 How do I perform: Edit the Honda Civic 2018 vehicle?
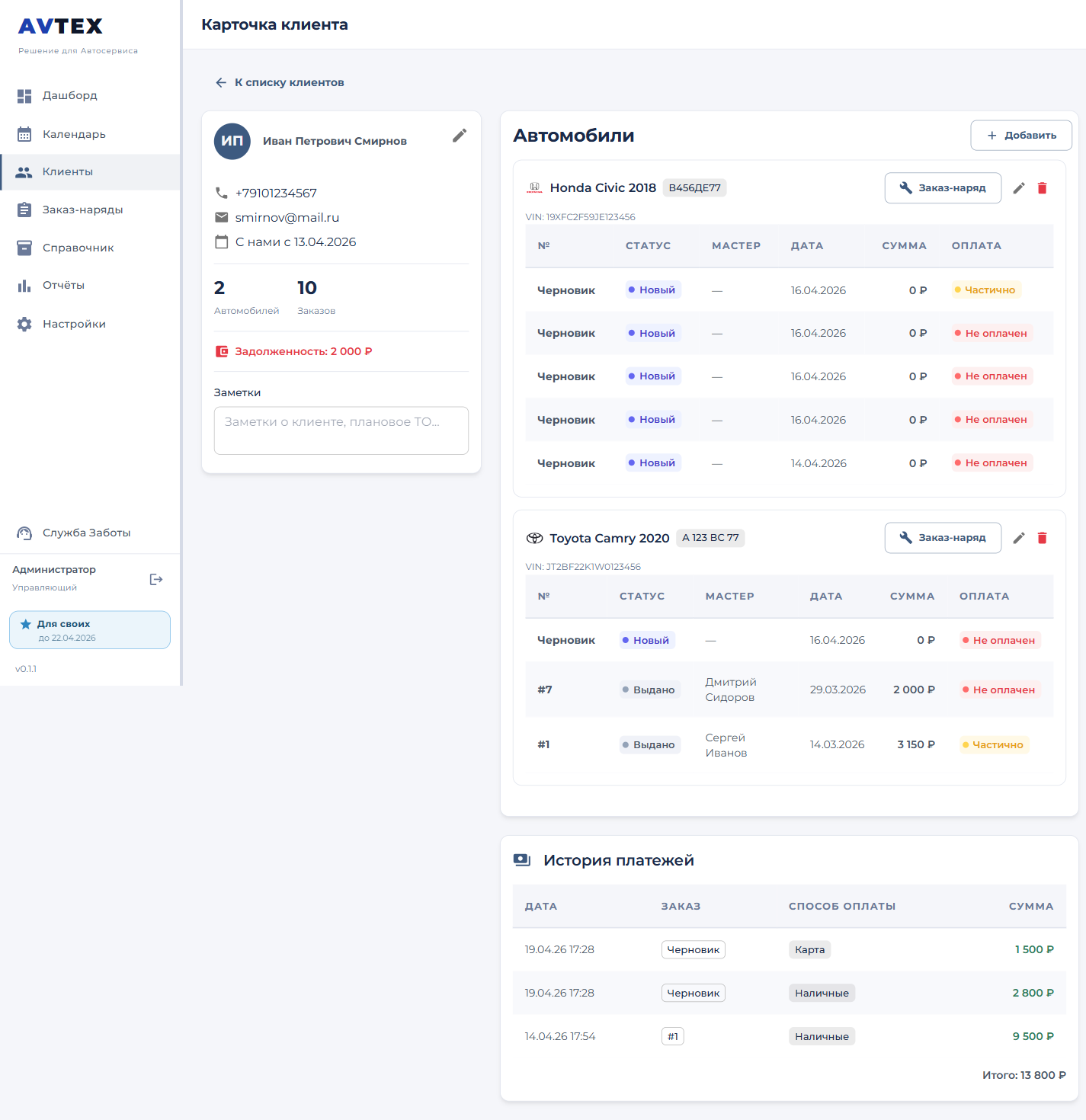(x=1018, y=188)
